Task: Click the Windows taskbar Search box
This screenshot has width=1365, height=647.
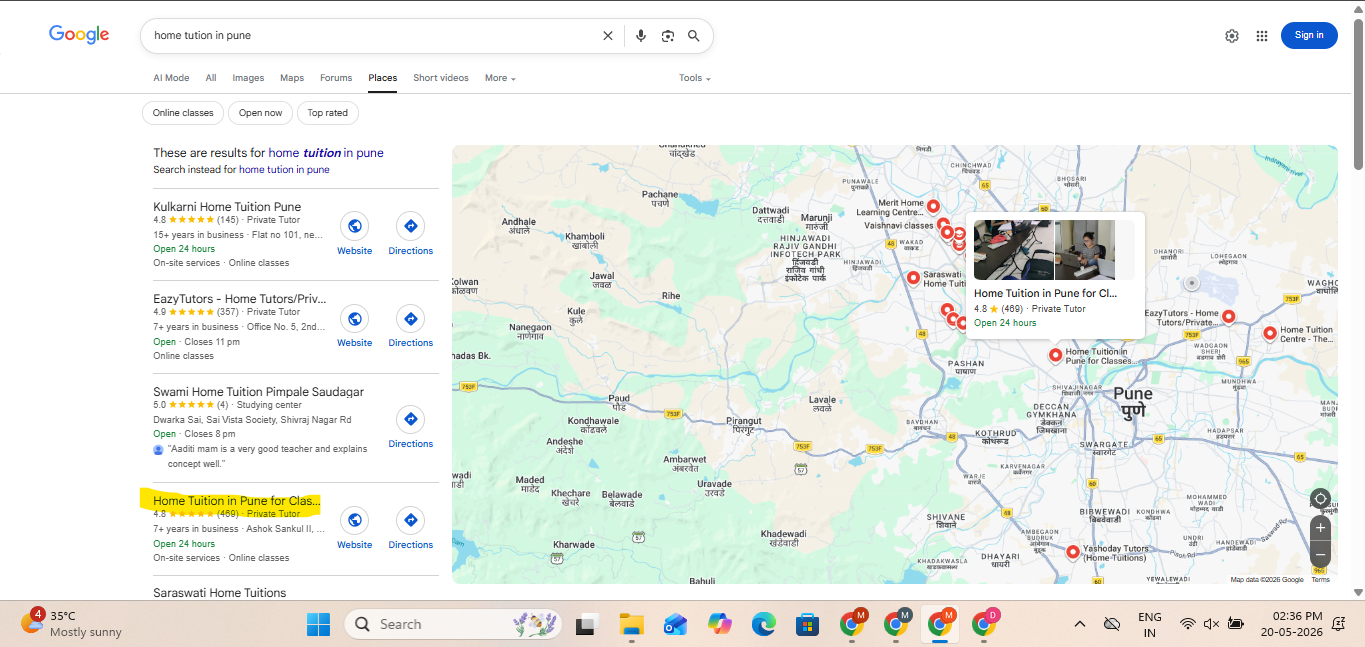Action: coord(455,624)
